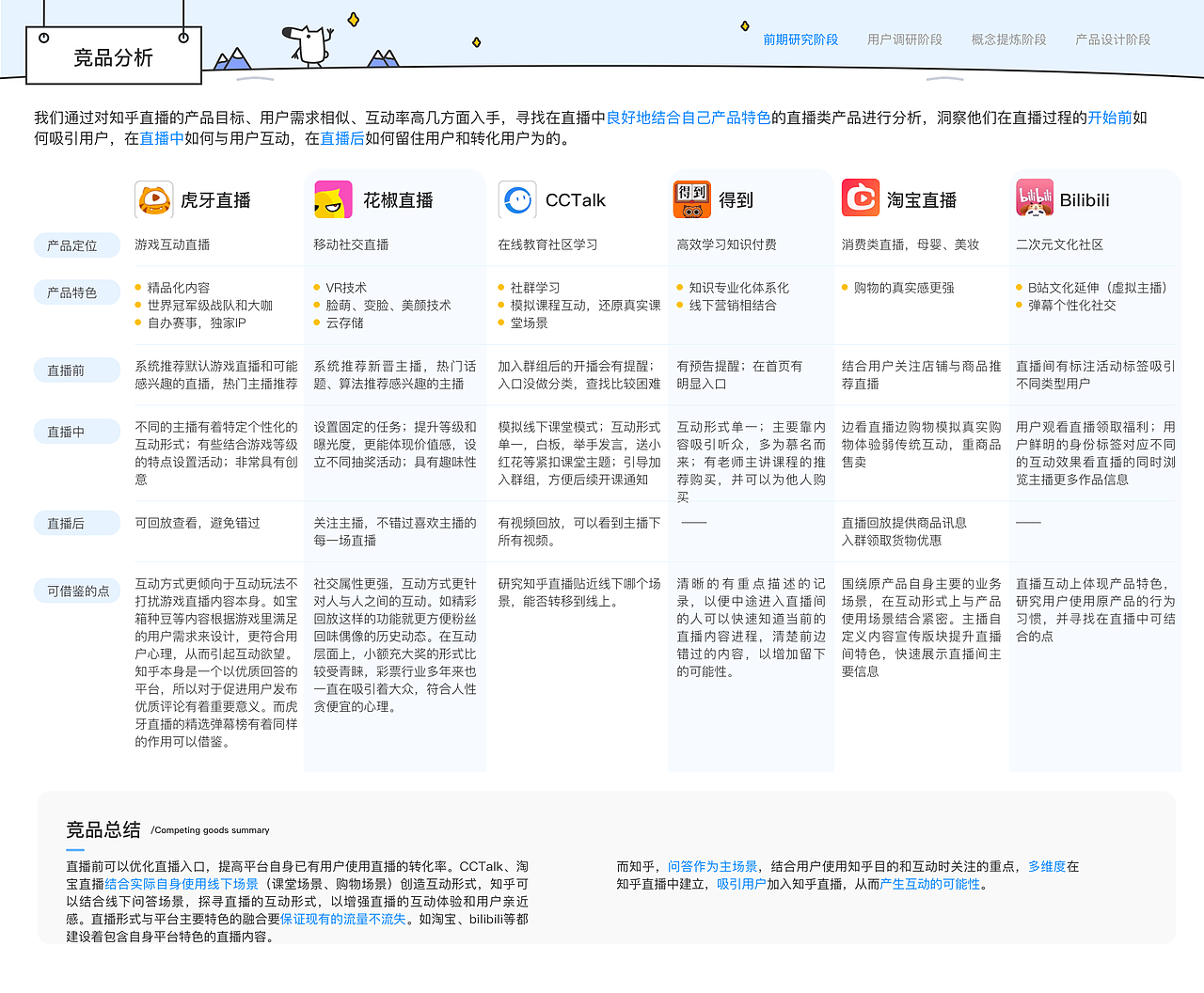
Task: Click the 自办赛事，独家IP bullet item
Action: pos(197,323)
